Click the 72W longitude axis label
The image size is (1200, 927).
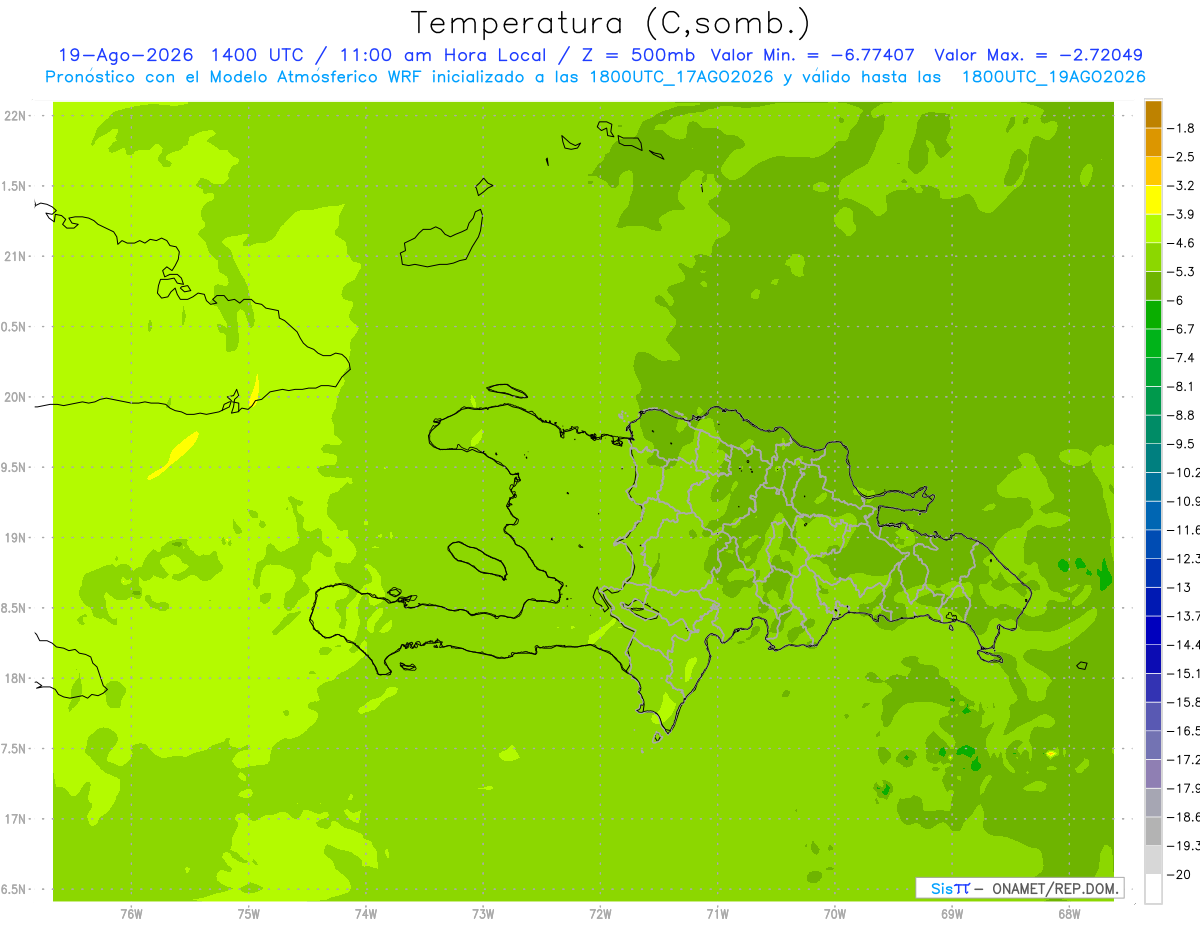click(x=600, y=913)
